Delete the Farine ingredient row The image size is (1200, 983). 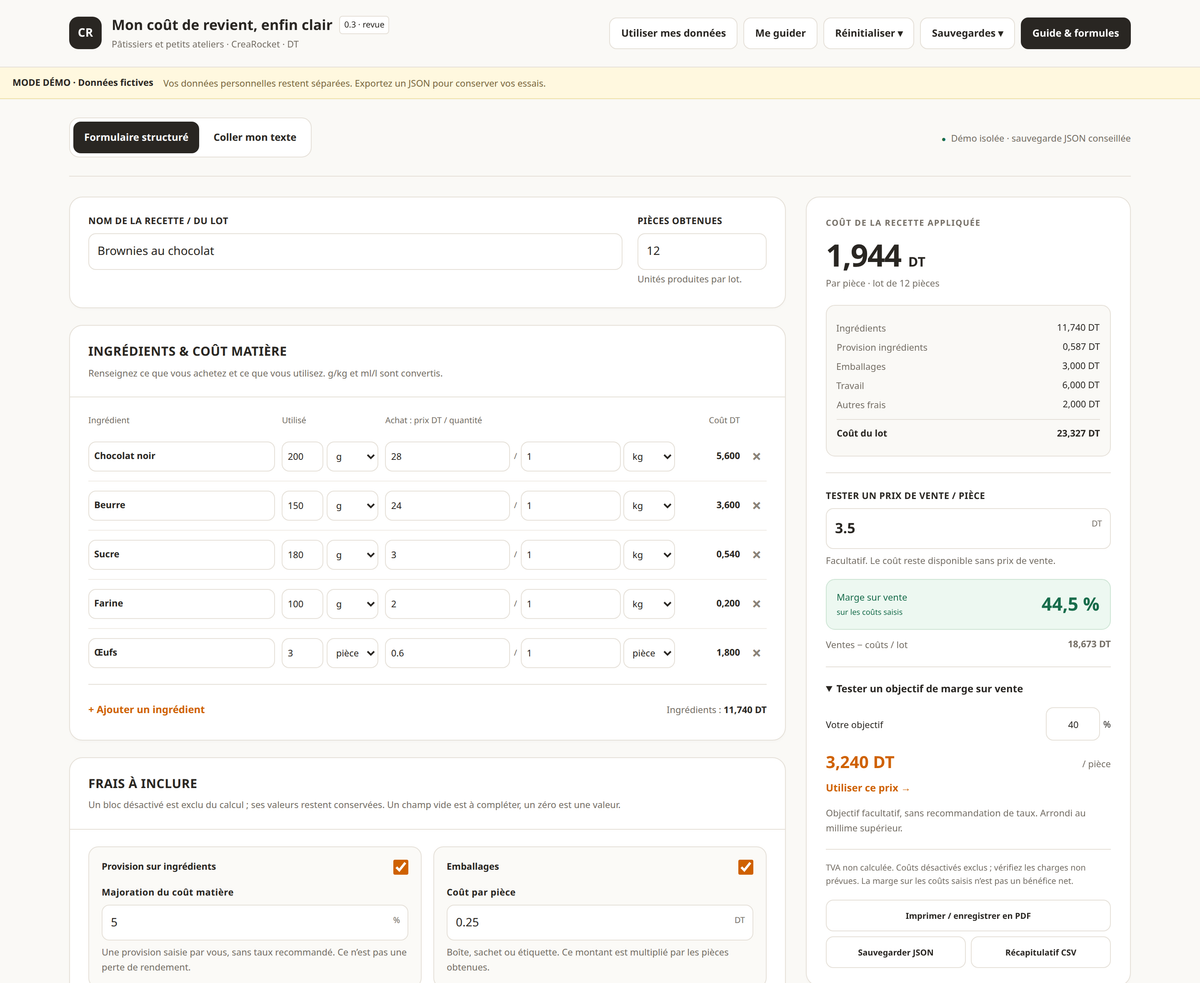pos(756,603)
